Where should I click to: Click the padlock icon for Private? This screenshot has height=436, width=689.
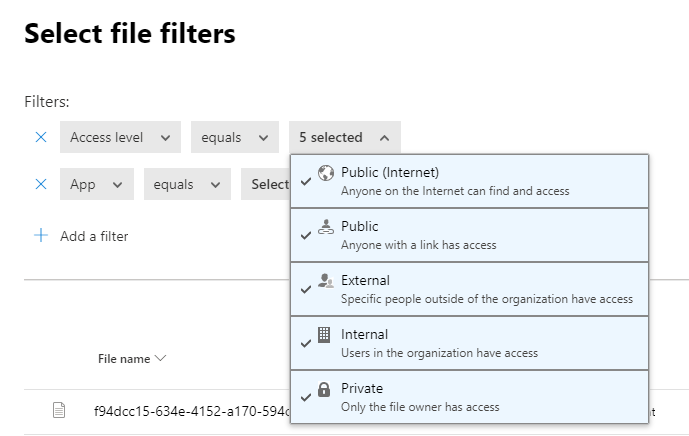tap(324, 389)
